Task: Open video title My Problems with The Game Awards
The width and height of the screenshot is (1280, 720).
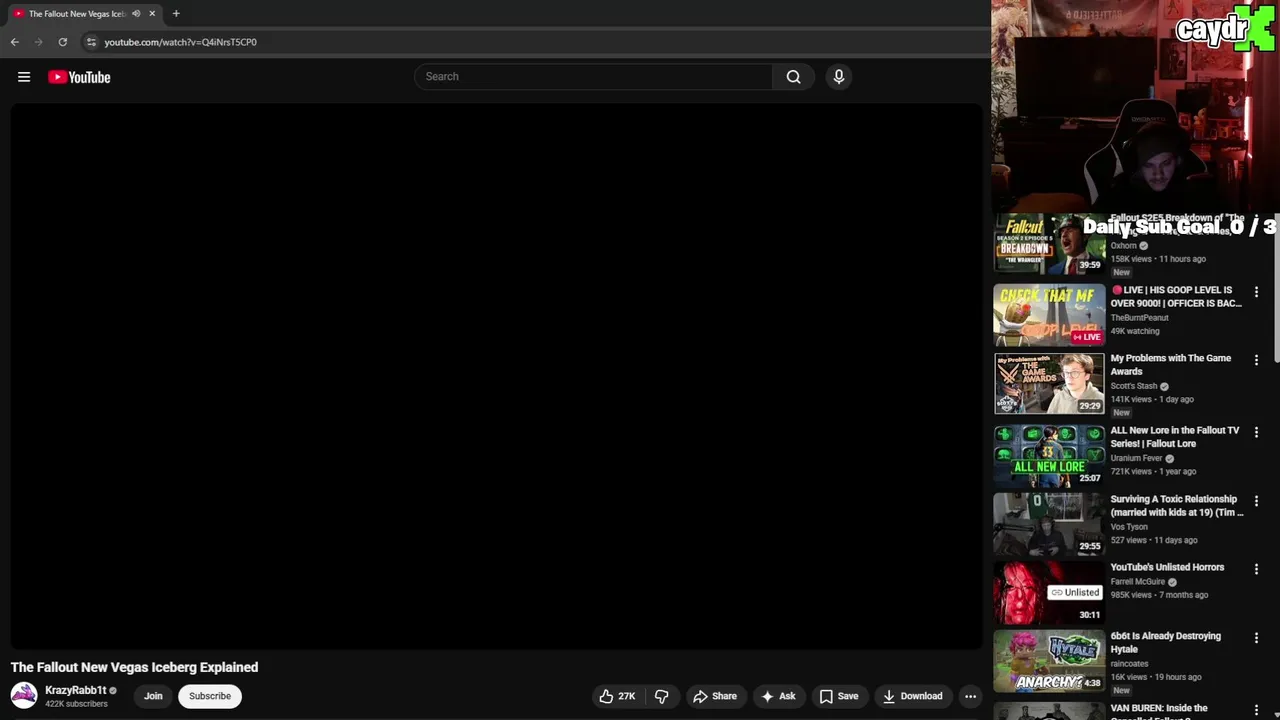Action: click(1170, 364)
